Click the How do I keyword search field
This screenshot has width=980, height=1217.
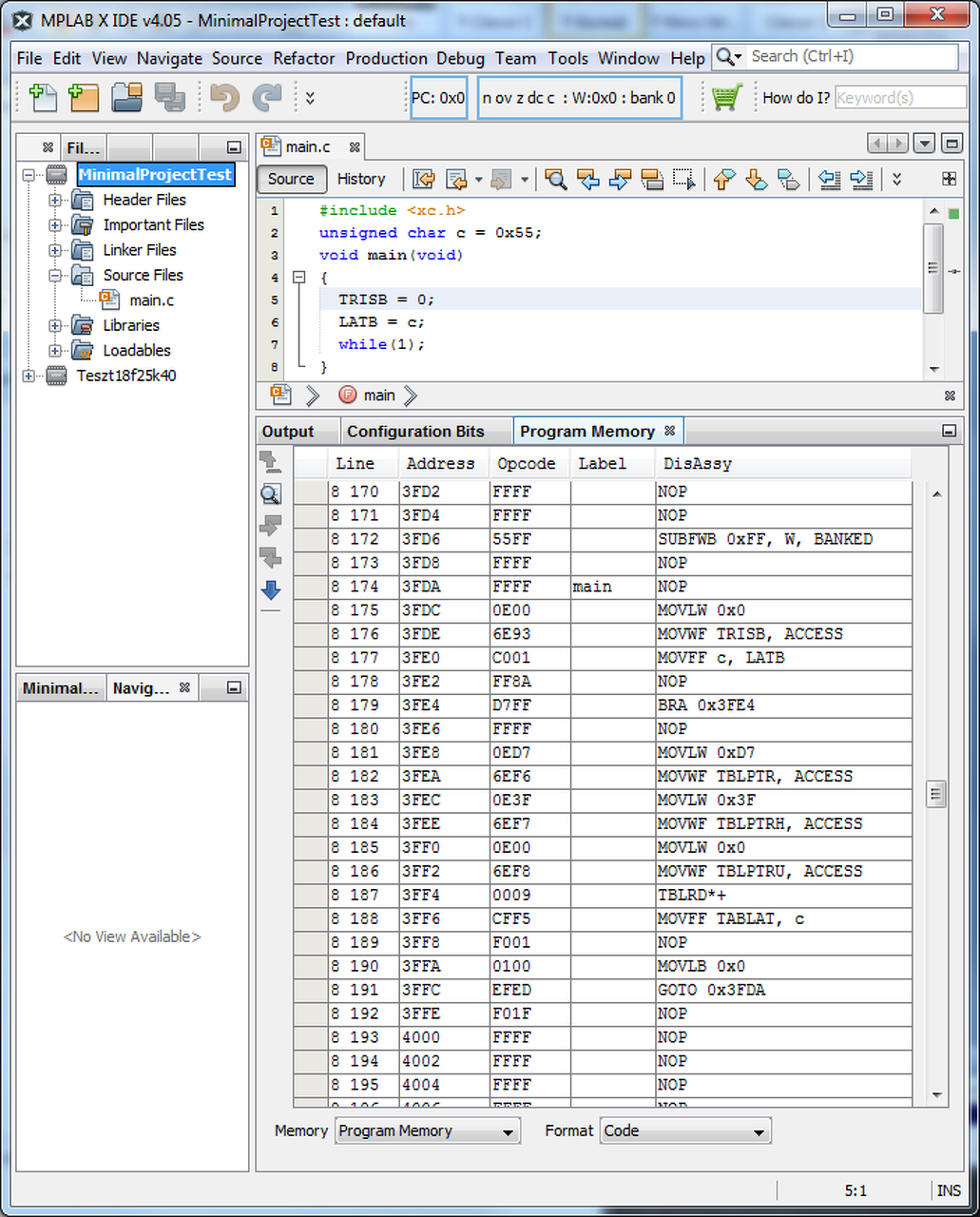coord(899,98)
